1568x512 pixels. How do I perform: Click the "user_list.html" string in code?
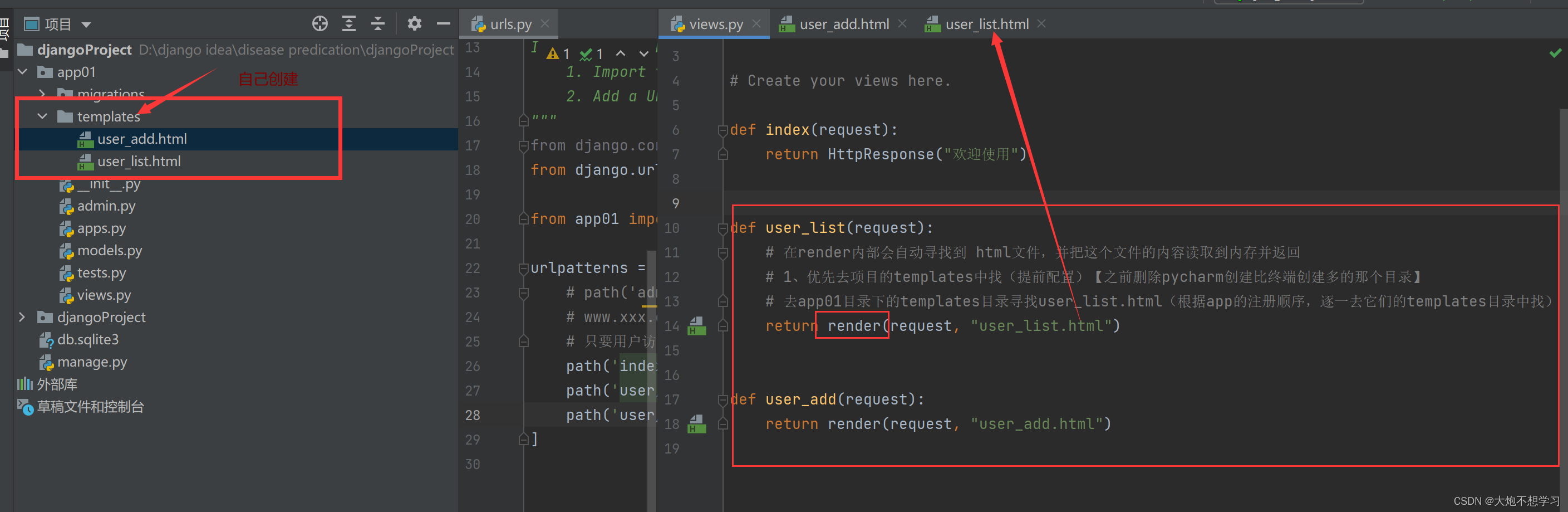click(1041, 326)
